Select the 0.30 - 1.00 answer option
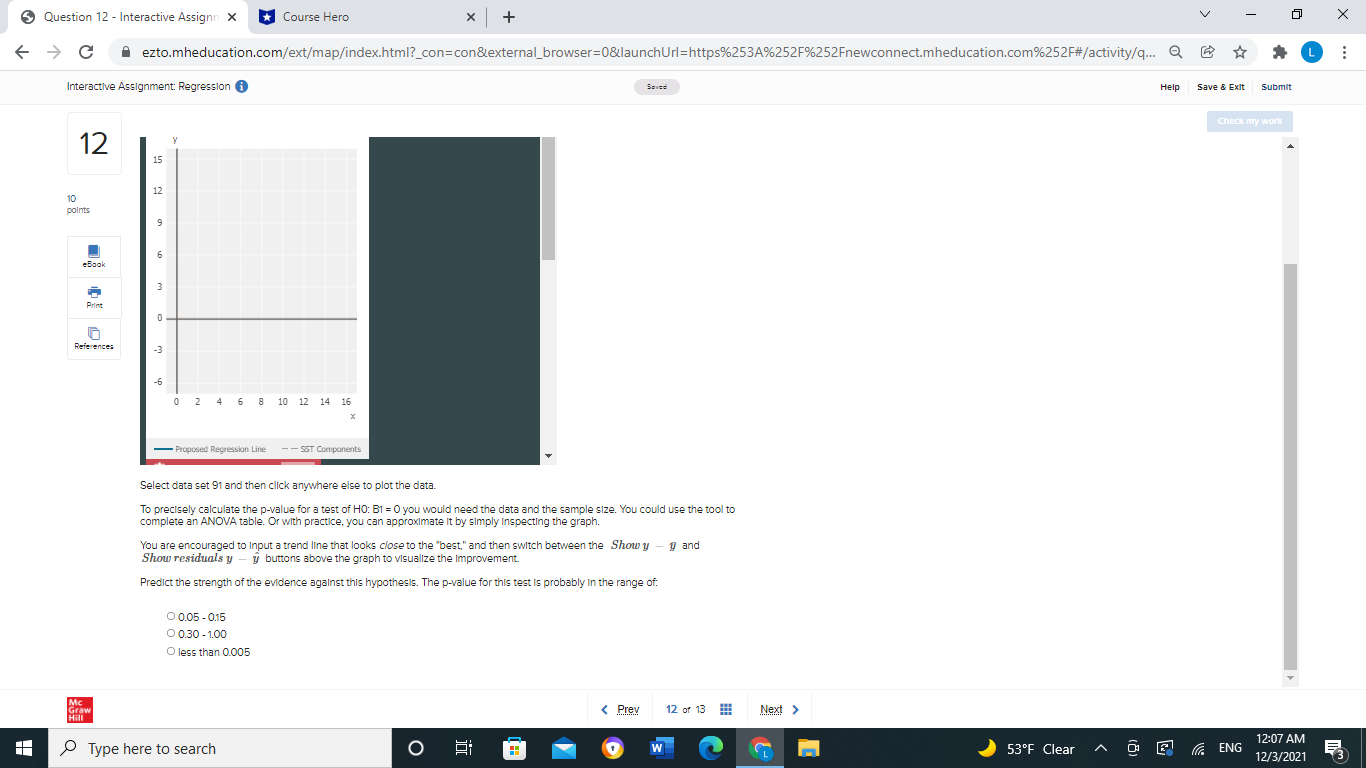Image resolution: width=1366 pixels, height=768 pixels. (x=171, y=633)
